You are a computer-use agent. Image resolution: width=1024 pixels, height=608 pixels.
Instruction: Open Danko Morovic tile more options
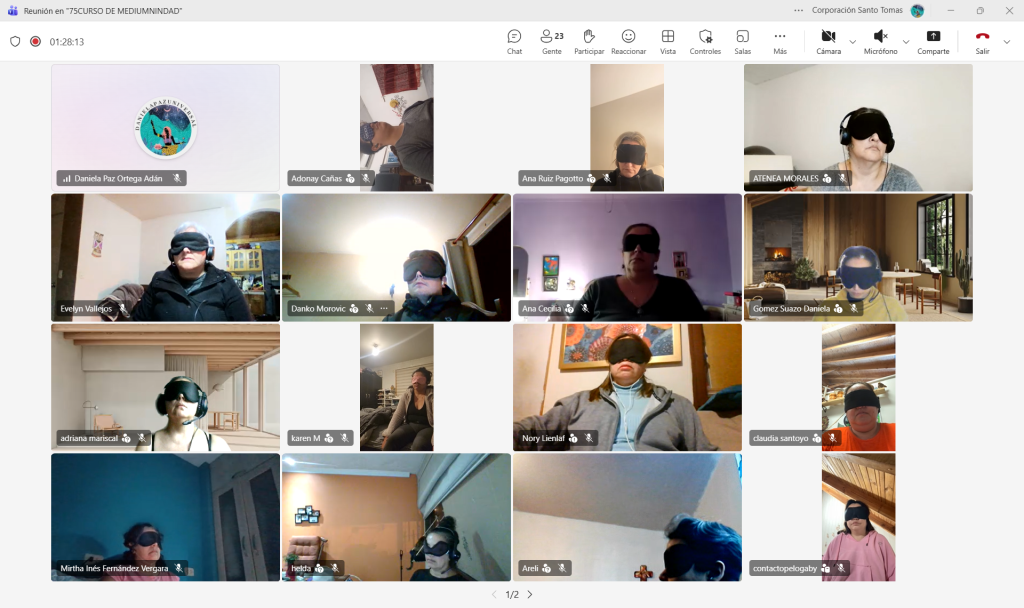pyautogui.click(x=384, y=308)
